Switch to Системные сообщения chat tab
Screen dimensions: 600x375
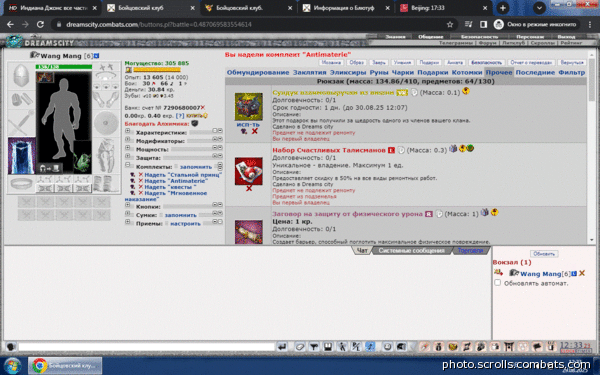(x=412, y=251)
